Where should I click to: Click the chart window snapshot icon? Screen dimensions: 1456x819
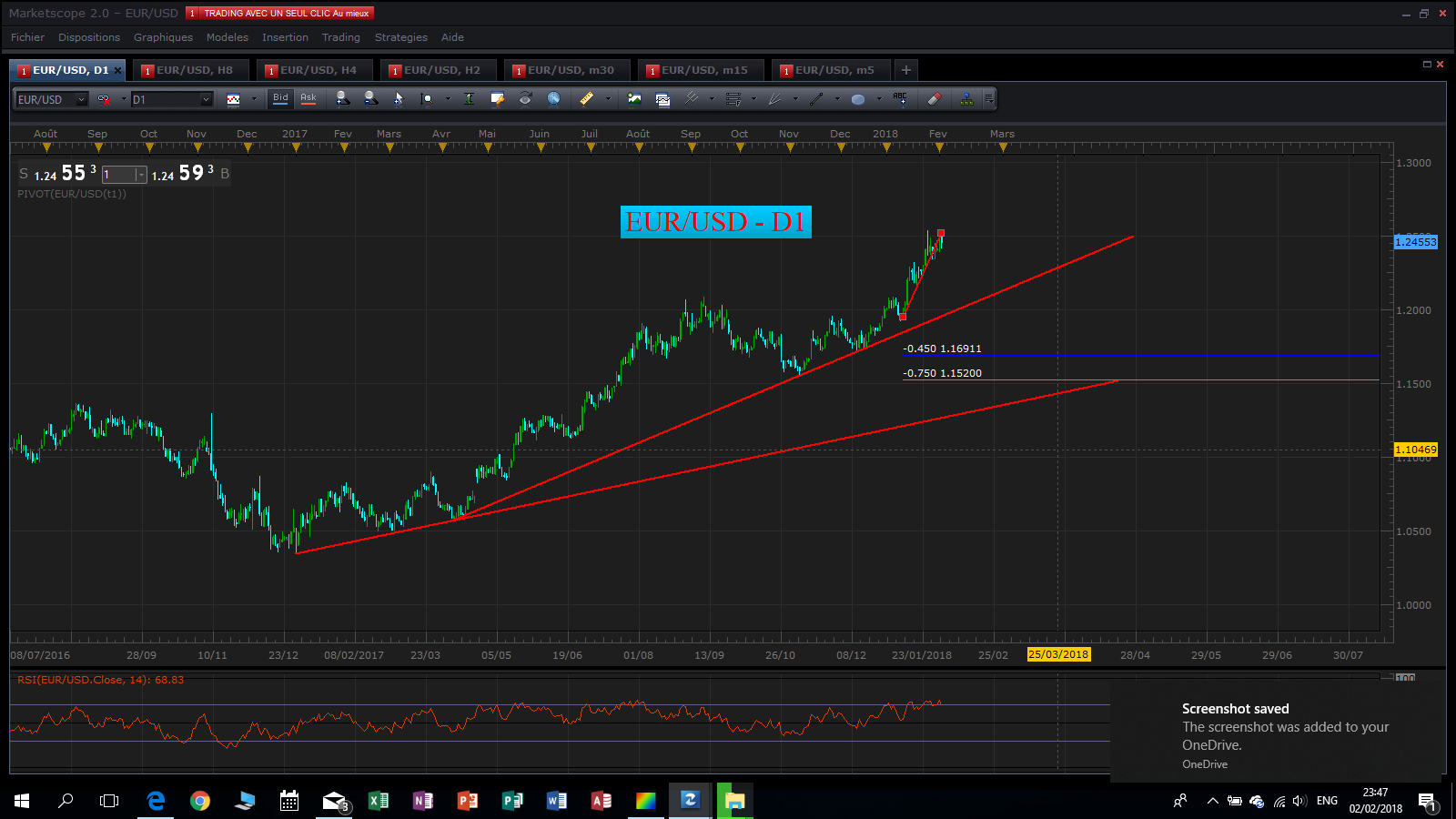[662, 99]
